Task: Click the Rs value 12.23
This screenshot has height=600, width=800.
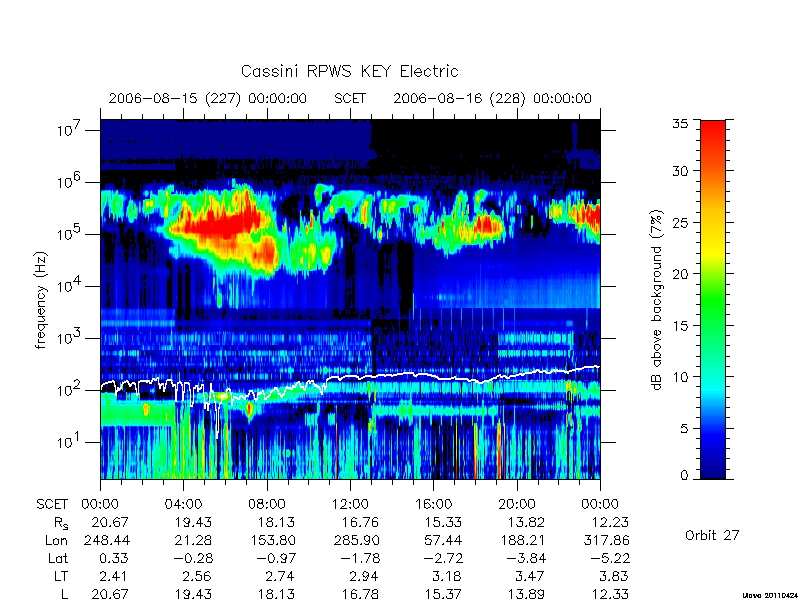Action: point(609,522)
